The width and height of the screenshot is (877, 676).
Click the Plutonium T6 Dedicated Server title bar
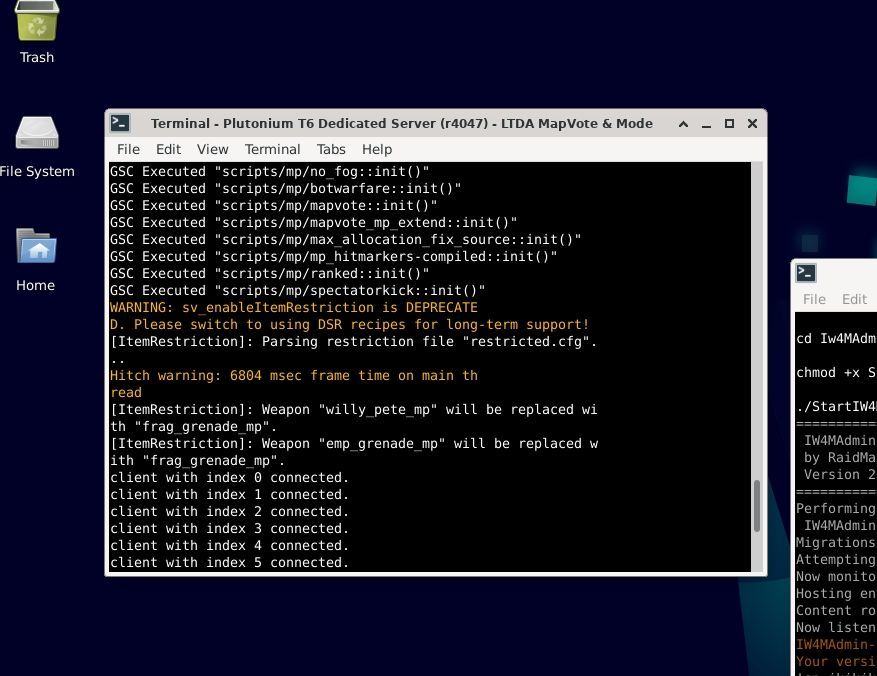point(400,124)
